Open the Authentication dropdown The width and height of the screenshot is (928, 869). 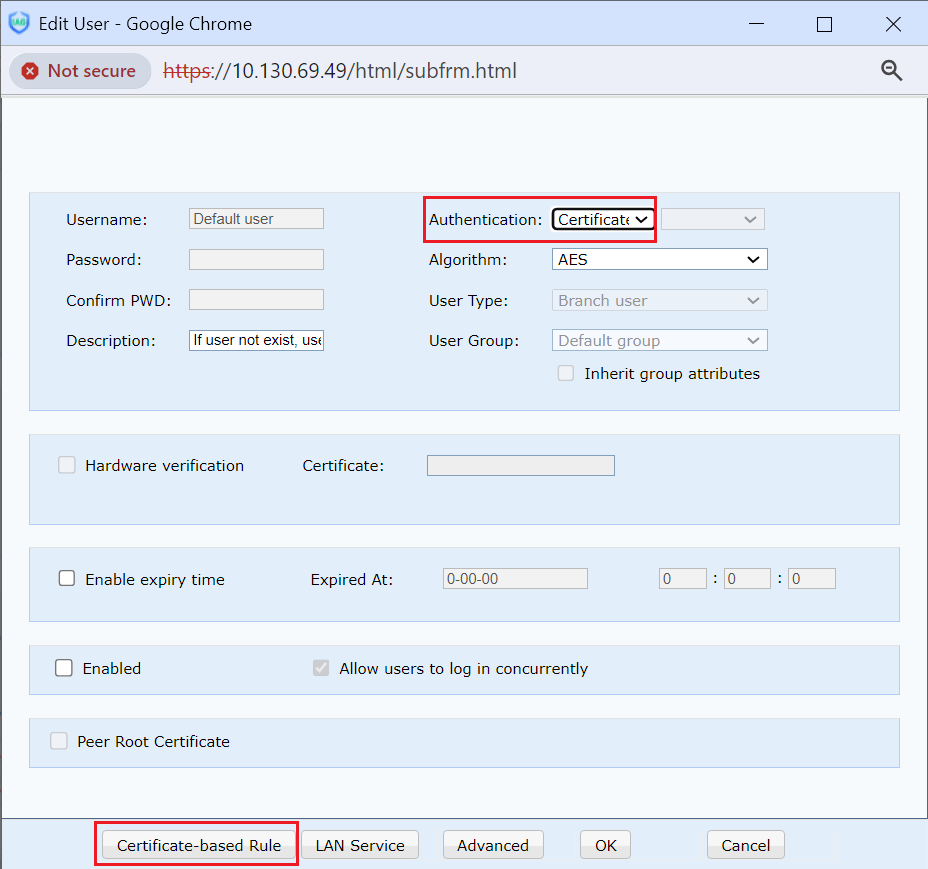click(x=603, y=219)
